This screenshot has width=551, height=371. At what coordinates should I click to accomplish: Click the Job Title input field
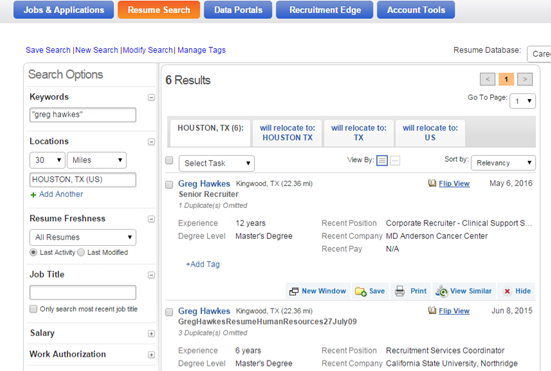(x=83, y=292)
